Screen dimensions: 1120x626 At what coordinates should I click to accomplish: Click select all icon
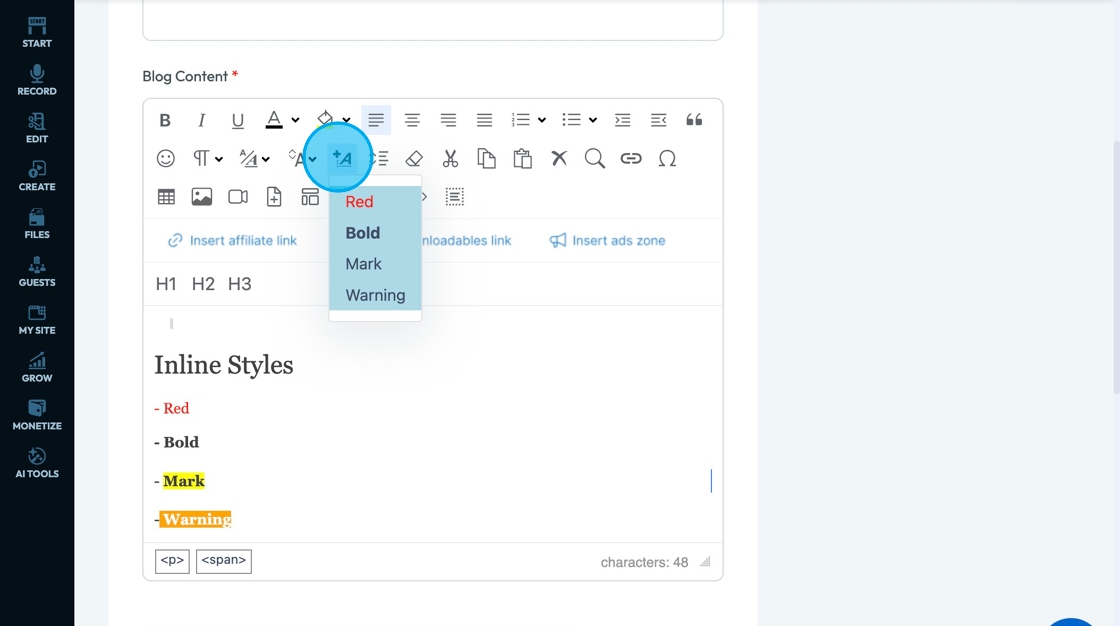[x=455, y=197]
